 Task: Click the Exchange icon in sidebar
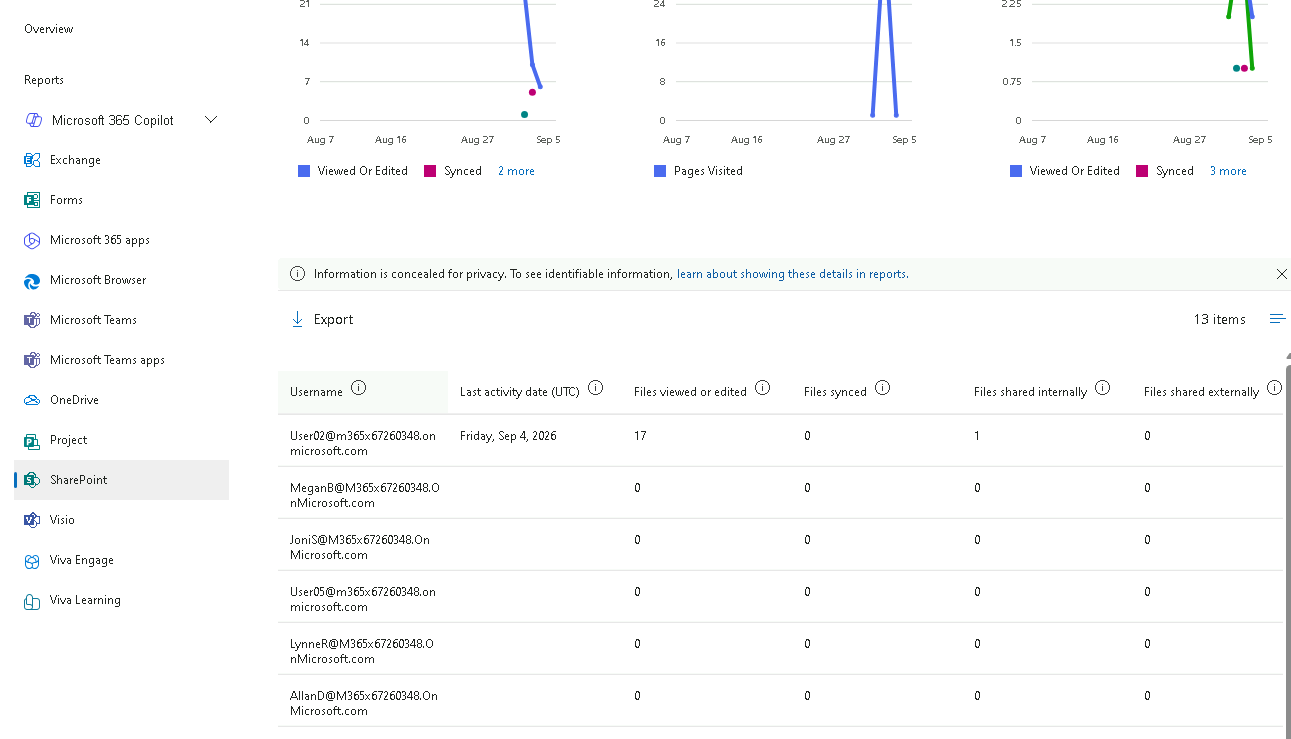(32, 160)
